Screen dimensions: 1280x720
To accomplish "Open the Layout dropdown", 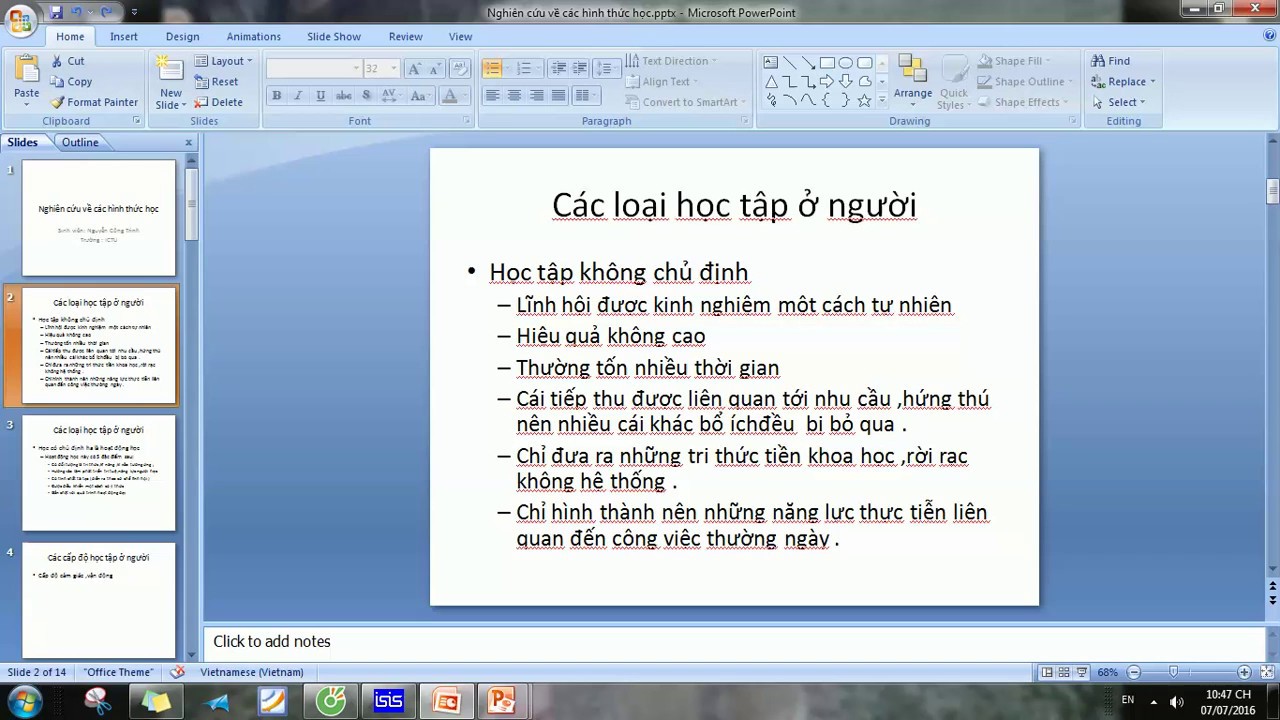I will click(x=224, y=61).
